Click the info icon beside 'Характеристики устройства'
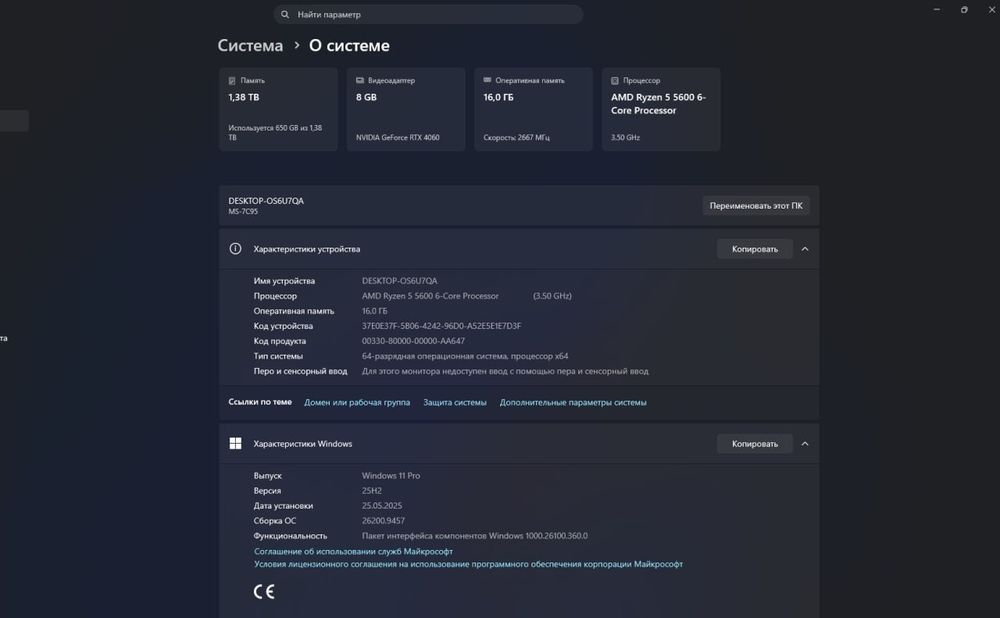 click(x=235, y=249)
